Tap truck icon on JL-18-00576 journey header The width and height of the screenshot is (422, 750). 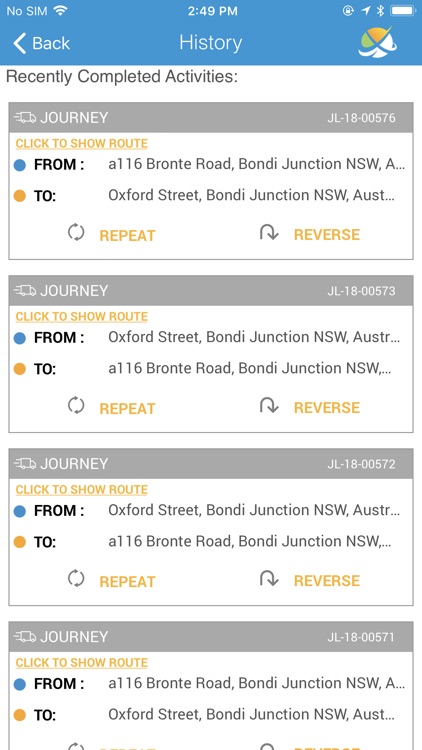click(x=25, y=117)
